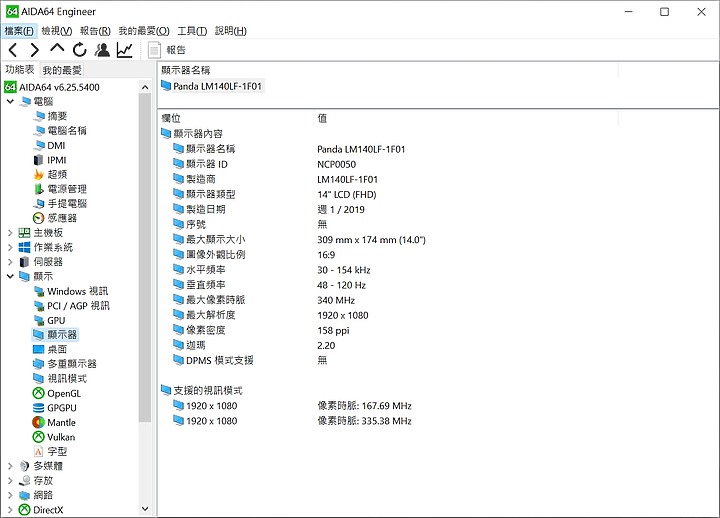
Task: Expand the 多媒體 tree node
Action: pyautogui.click(x=10, y=466)
